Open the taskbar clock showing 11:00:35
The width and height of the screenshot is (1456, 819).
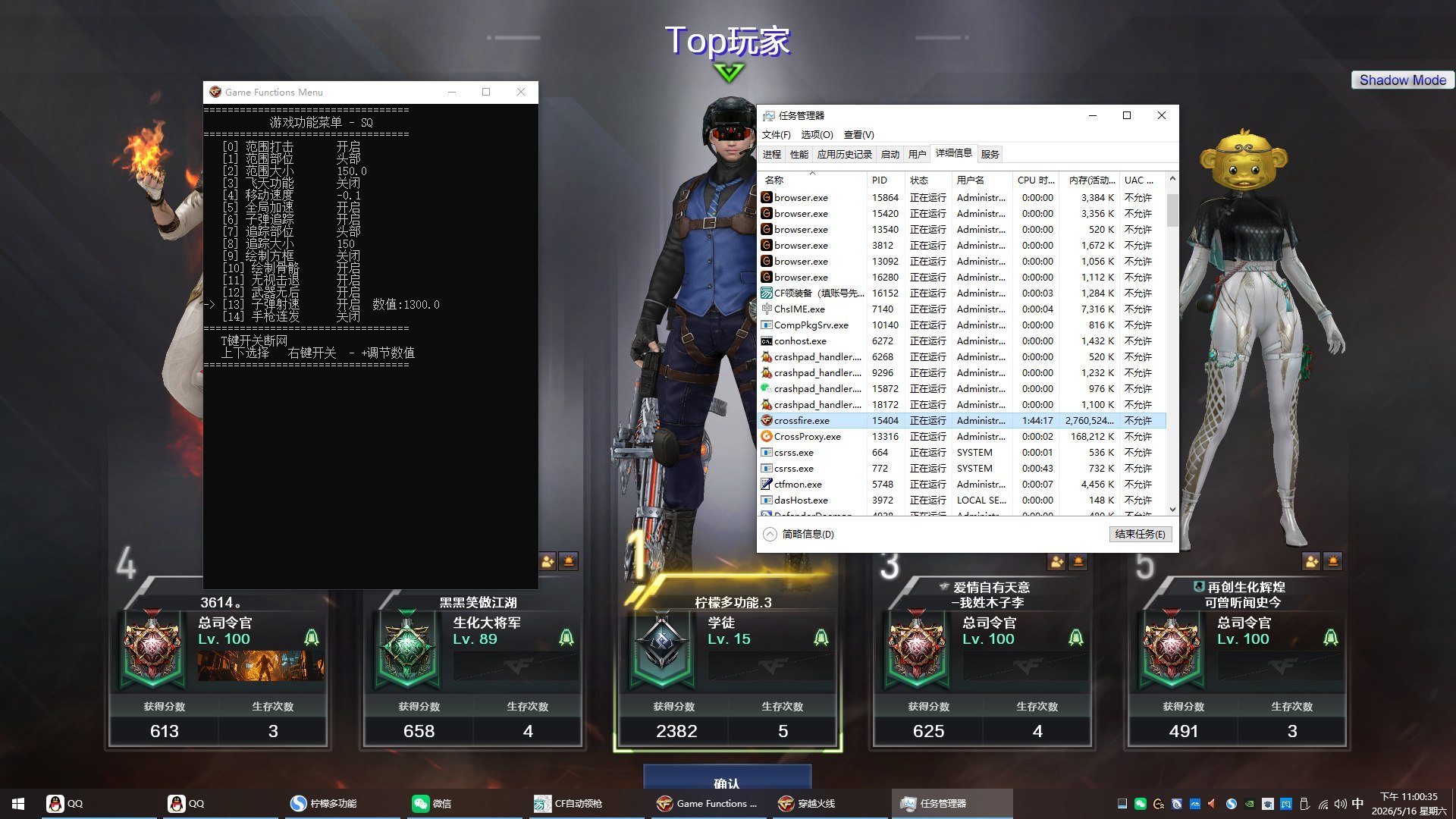point(1408,804)
